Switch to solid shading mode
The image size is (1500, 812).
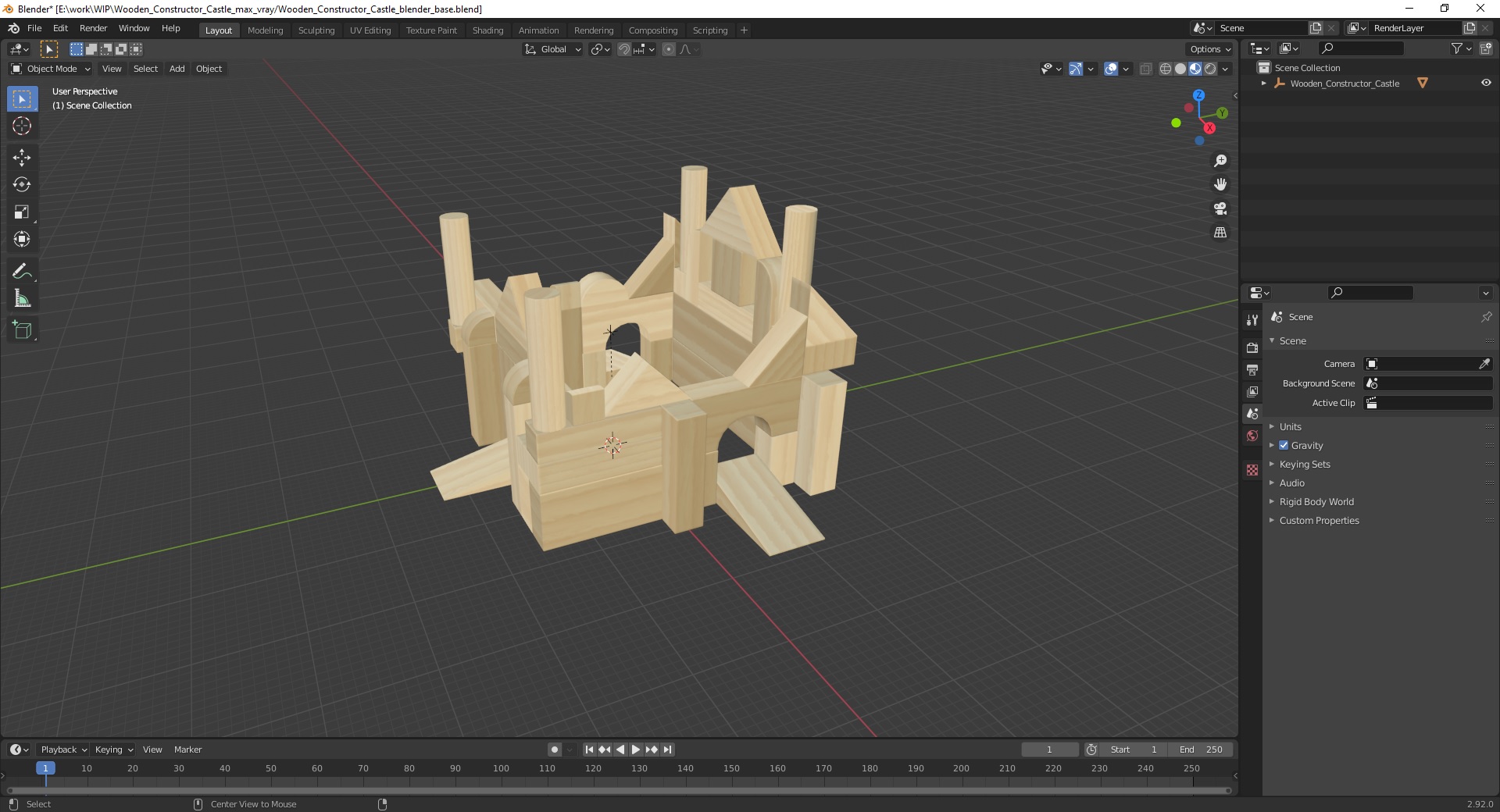[1180, 69]
